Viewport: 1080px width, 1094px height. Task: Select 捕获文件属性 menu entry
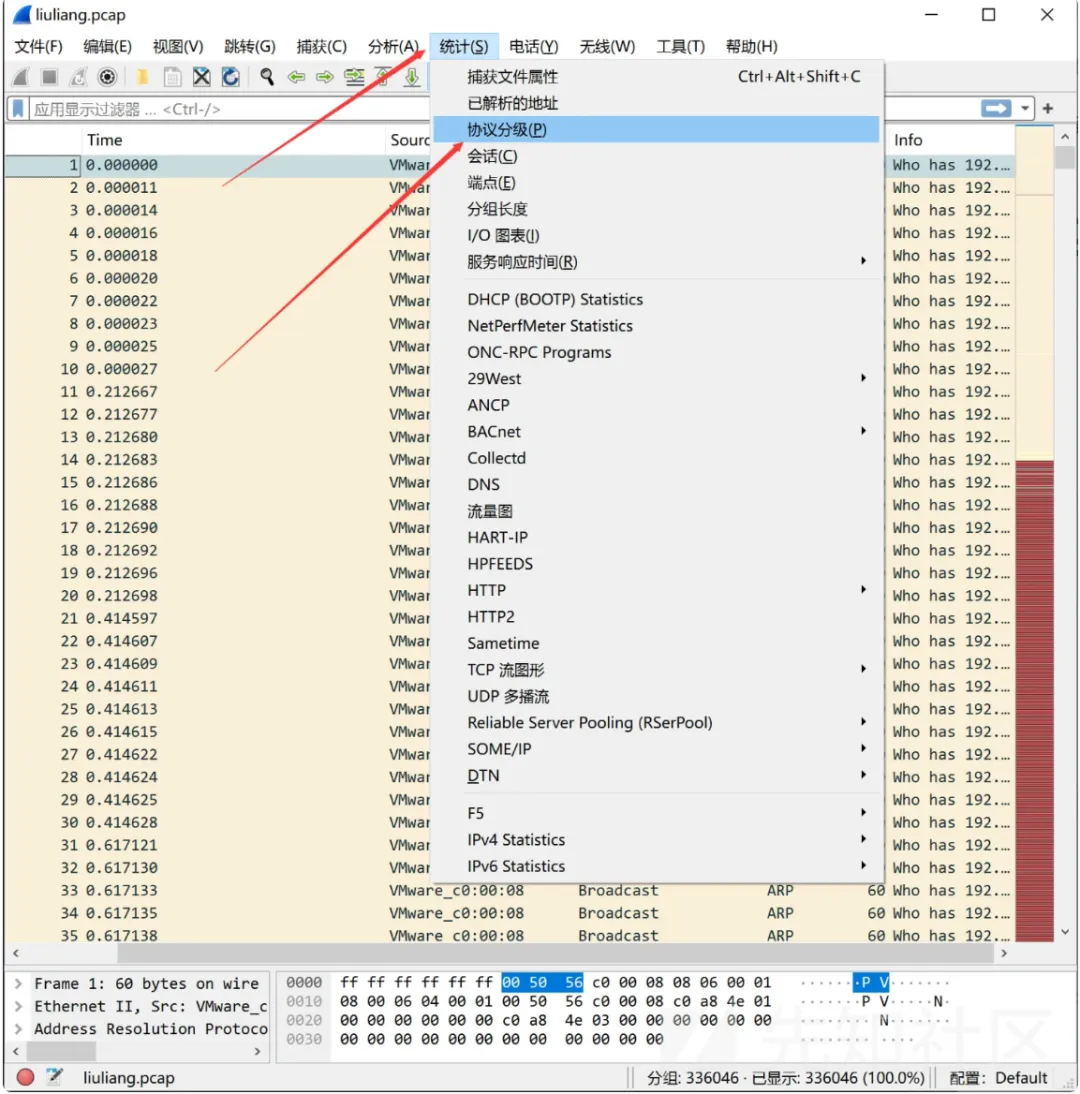tap(656, 77)
